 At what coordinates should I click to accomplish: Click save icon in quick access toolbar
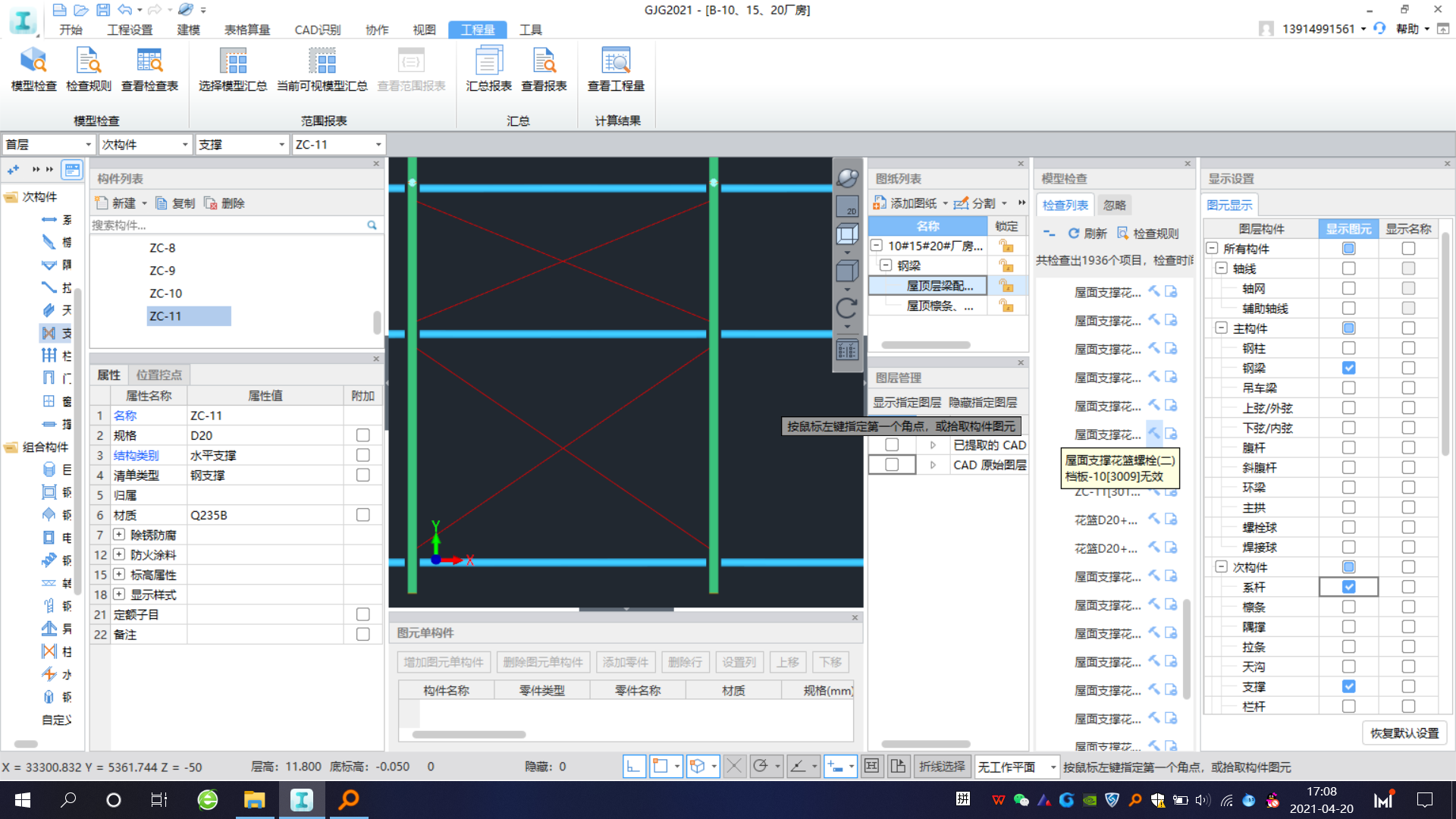click(103, 10)
